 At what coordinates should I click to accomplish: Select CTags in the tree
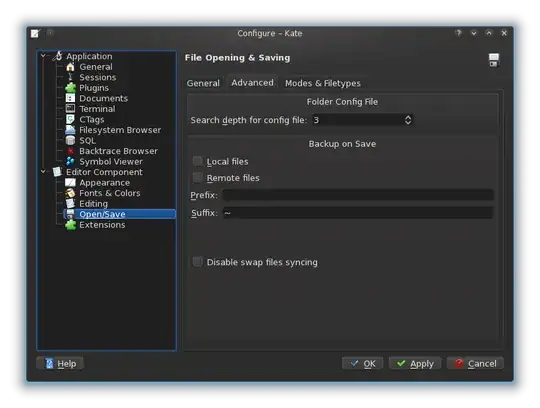point(92,119)
